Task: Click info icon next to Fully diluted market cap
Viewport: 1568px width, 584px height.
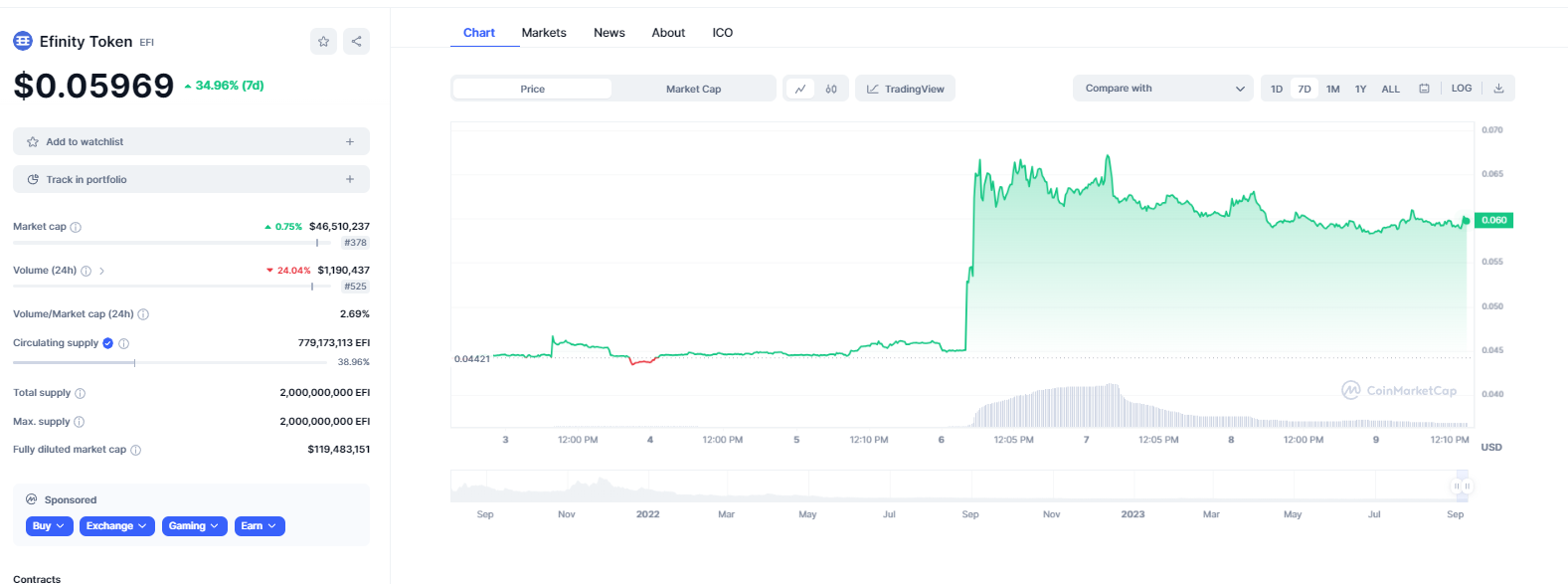Action: 136,450
